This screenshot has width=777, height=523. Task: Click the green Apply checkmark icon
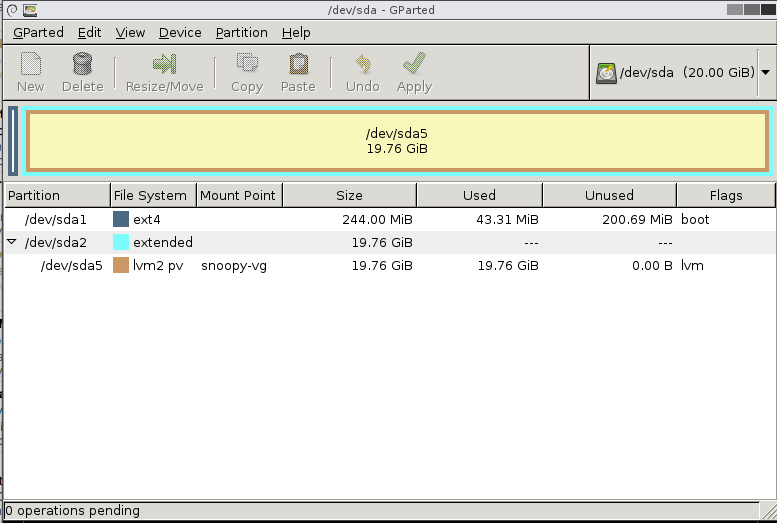(x=414, y=65)
